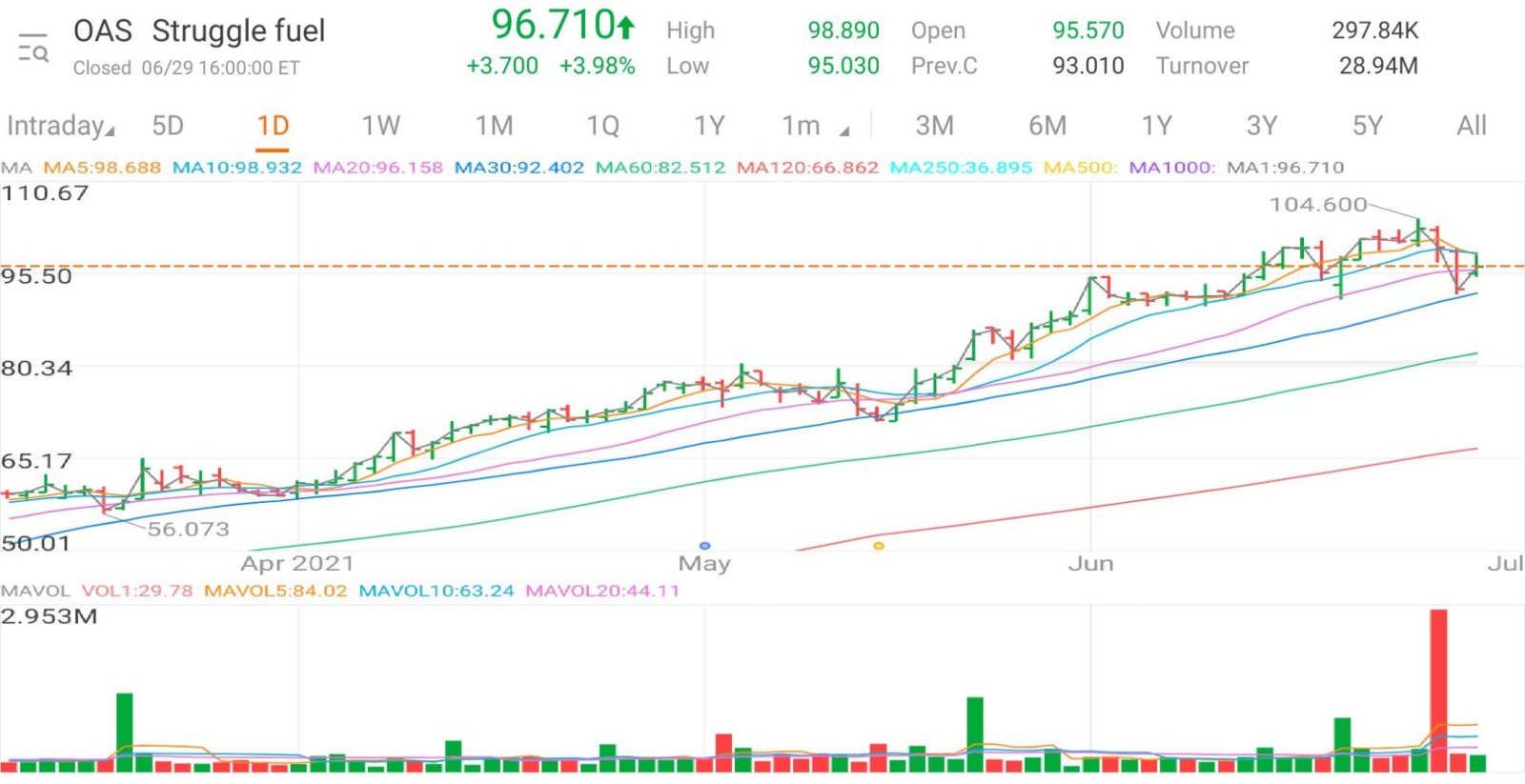Click the High value 98.890

point(844,30)
